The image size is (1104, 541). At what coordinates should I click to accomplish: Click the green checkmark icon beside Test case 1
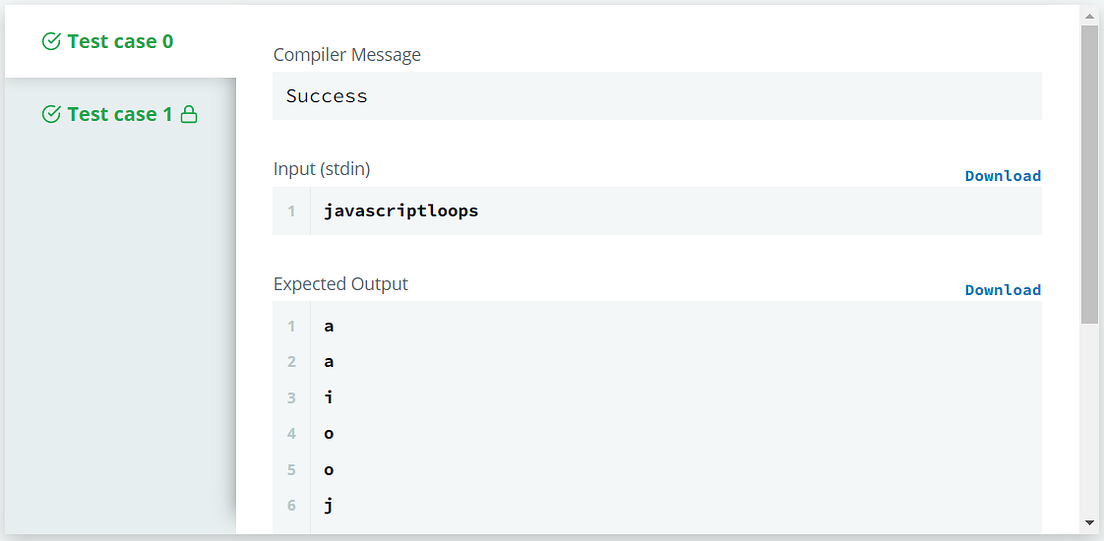[x=51, y=114]
